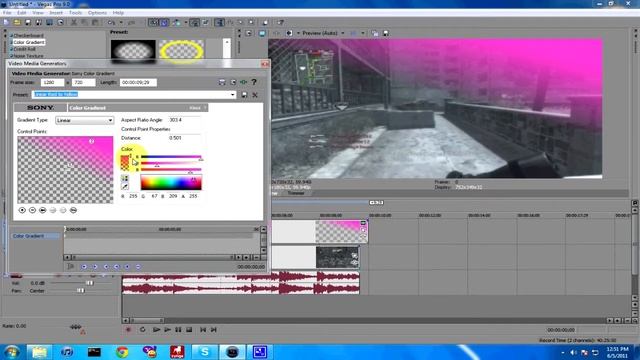Select Credit Roll in the generators list
Image resolution: width=640 pixels, height=360 pixels.
(x=24, y=49)
